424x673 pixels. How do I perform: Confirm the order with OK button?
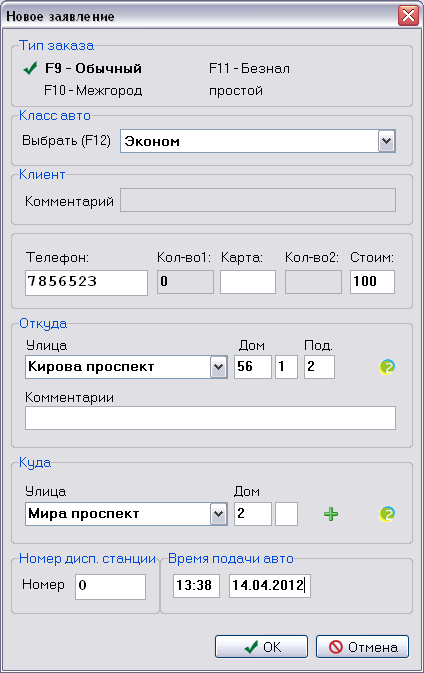(x=261, y=647)
